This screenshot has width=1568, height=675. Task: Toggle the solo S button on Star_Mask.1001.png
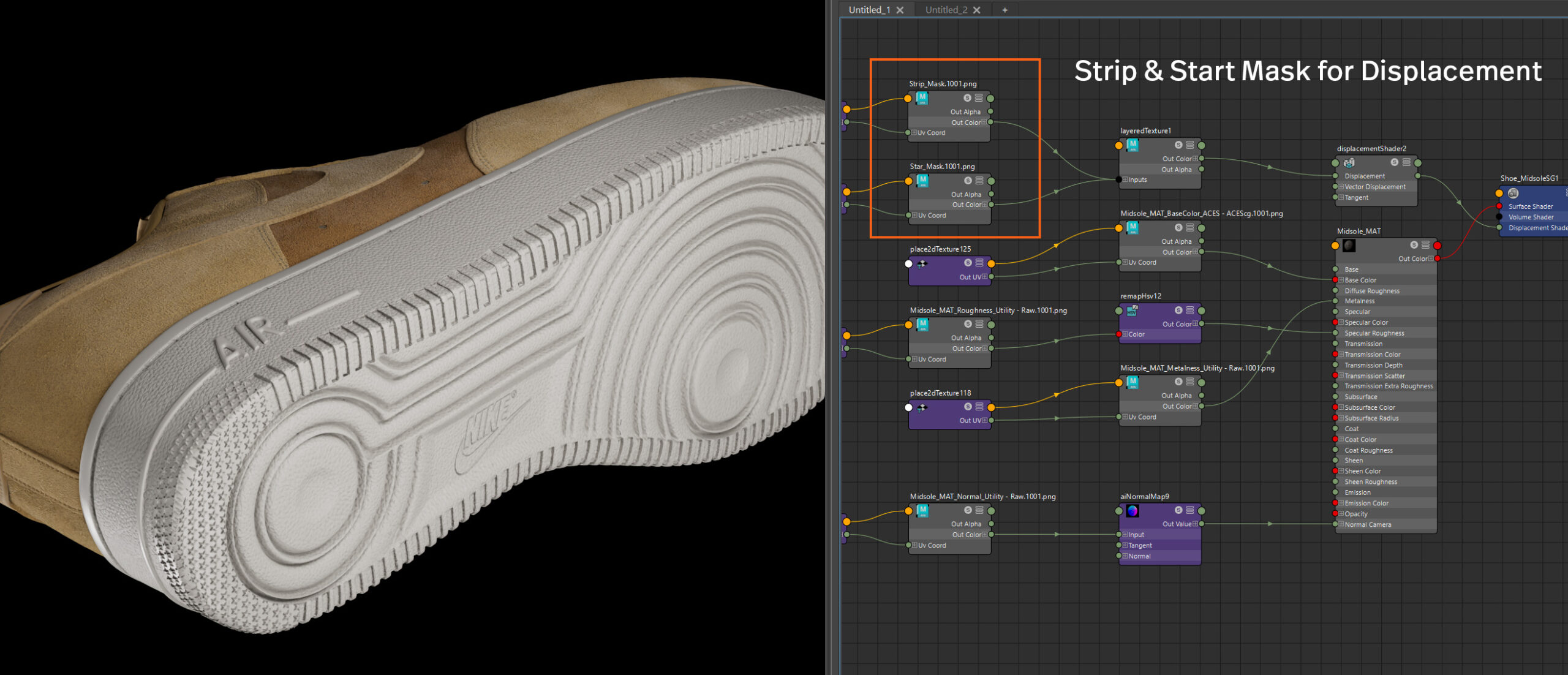968,181
